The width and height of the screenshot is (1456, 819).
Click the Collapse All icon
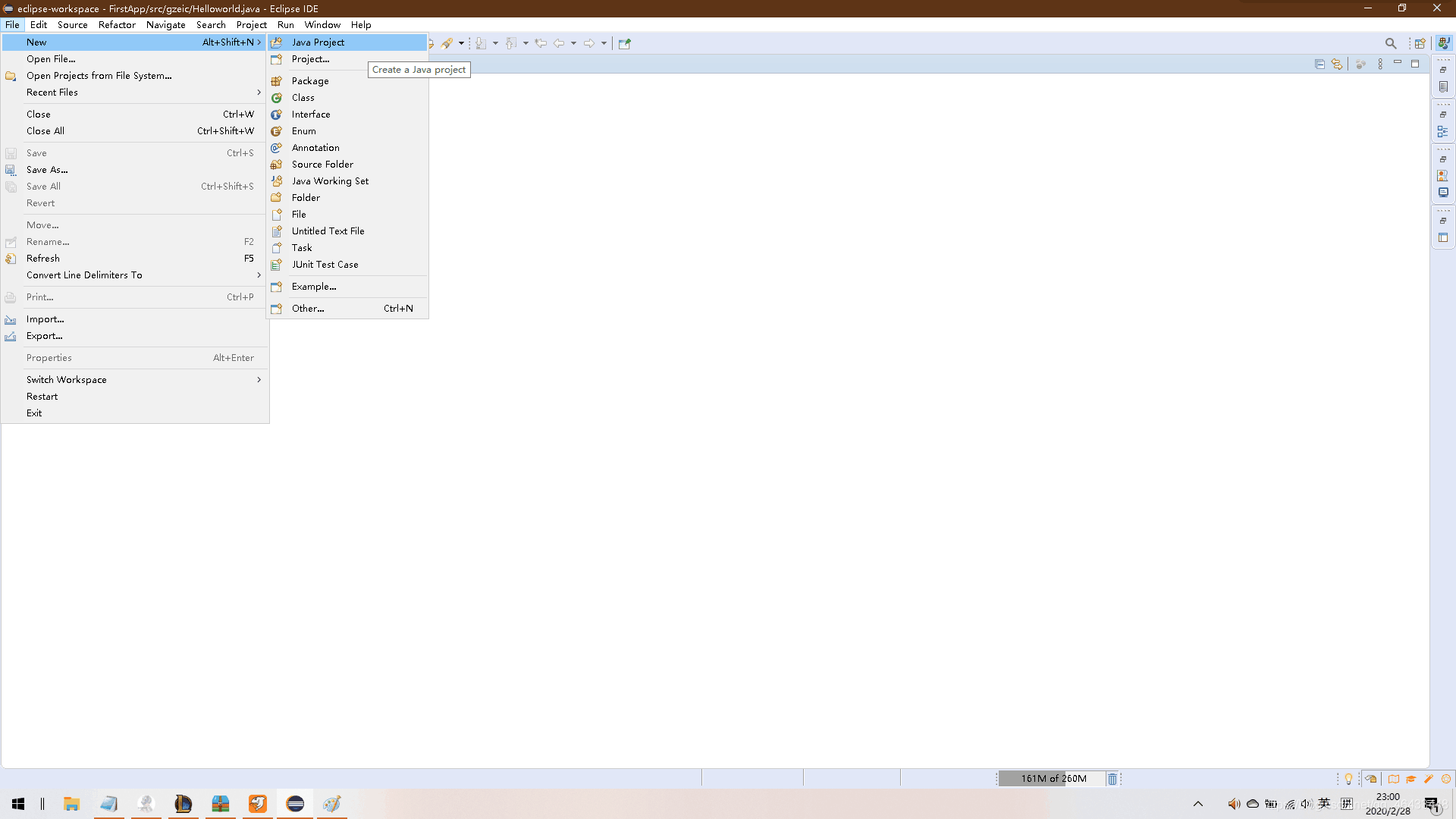tap(1319, 64)
